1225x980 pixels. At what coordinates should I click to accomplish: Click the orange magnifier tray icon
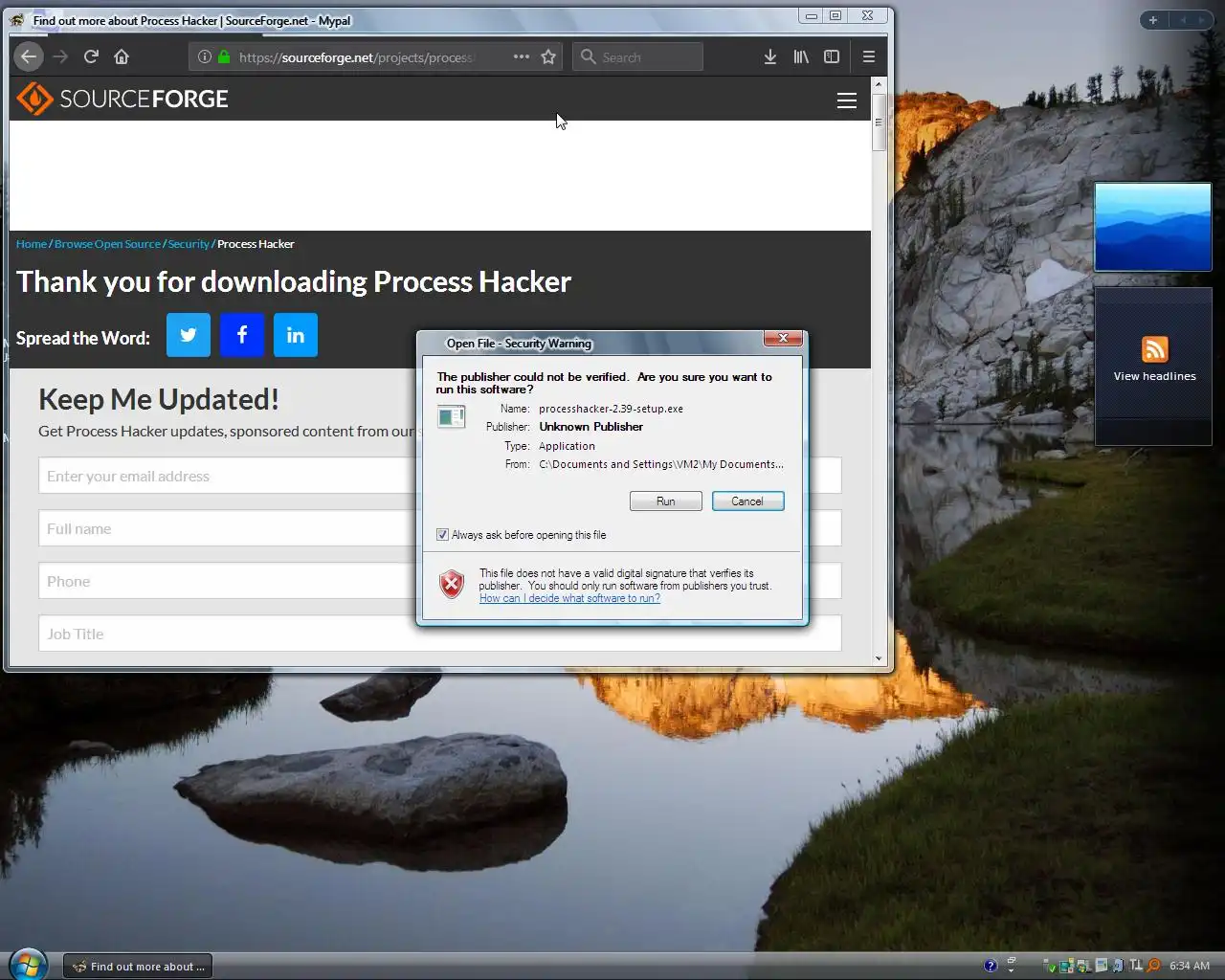(1154, 966)
